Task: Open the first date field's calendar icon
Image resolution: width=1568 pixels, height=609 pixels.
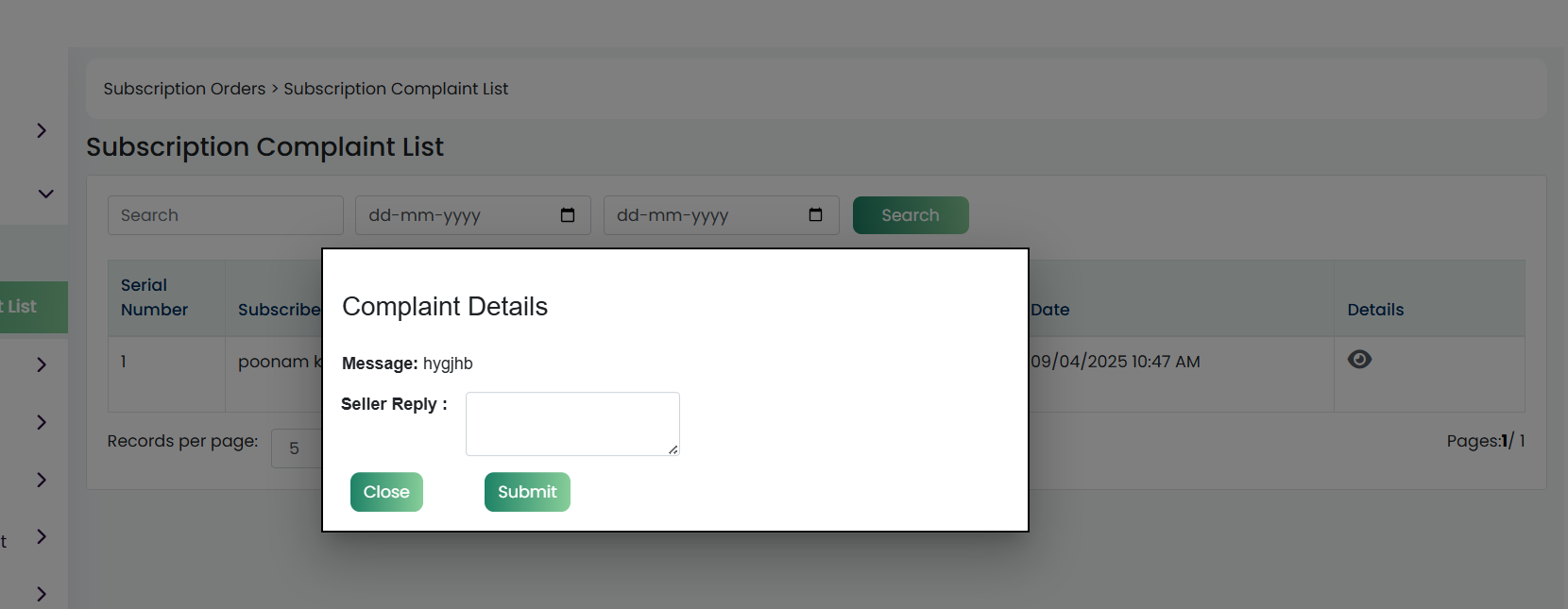Action: pos(568,215)
